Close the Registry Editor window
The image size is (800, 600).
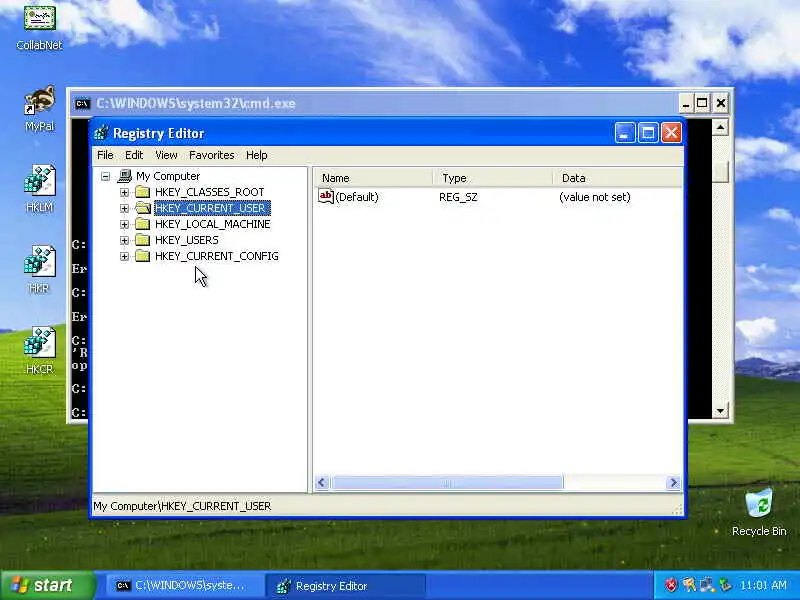(x=671, y=133)
